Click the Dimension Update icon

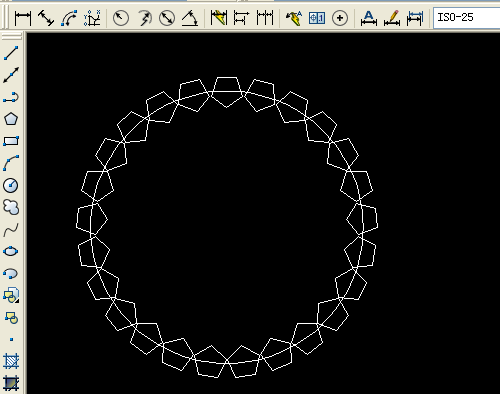[415, 18]
